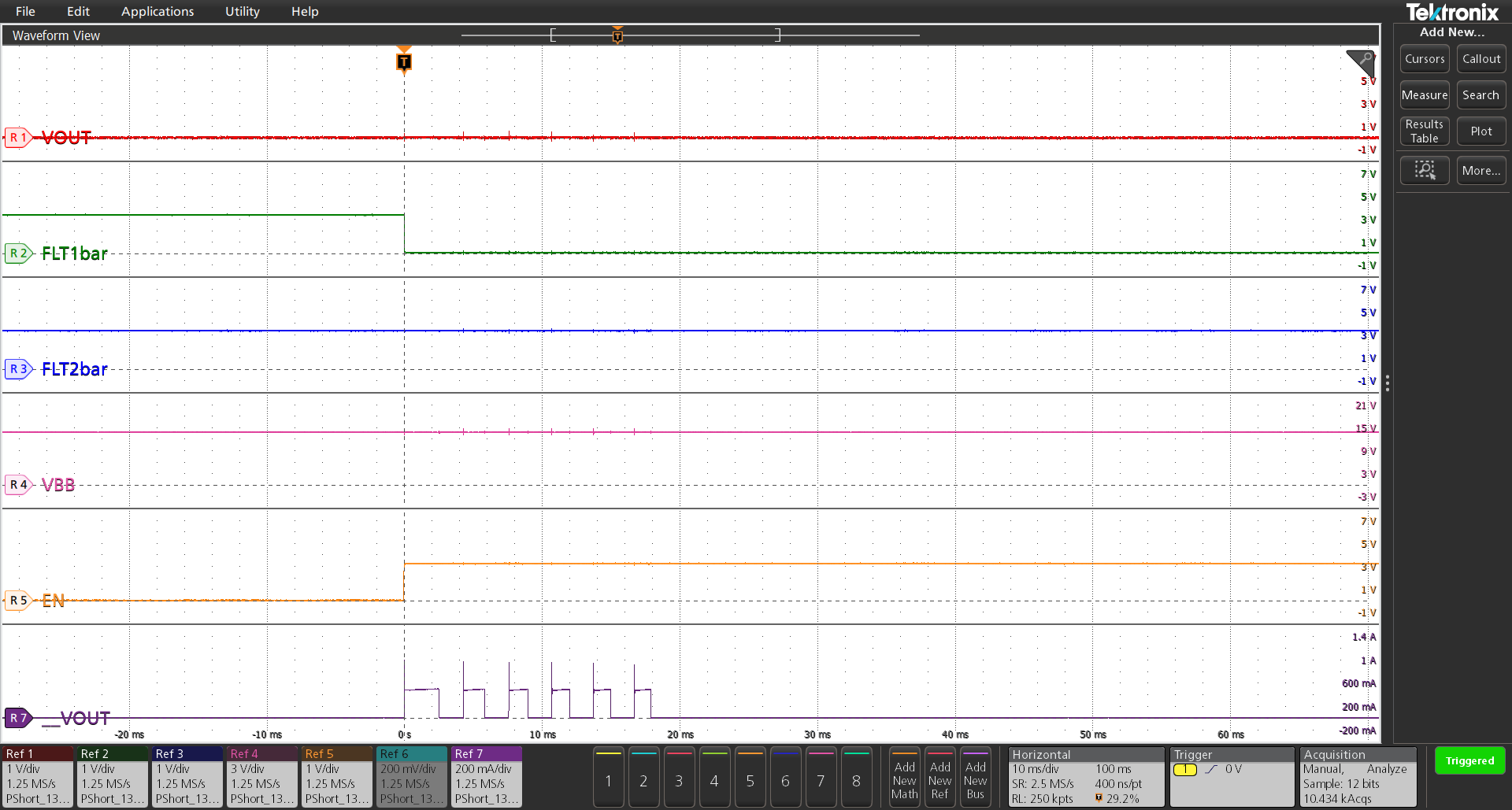Click the green Triggered status indicator
The image size is (1512, 810).
click(x=1469, y=760)
